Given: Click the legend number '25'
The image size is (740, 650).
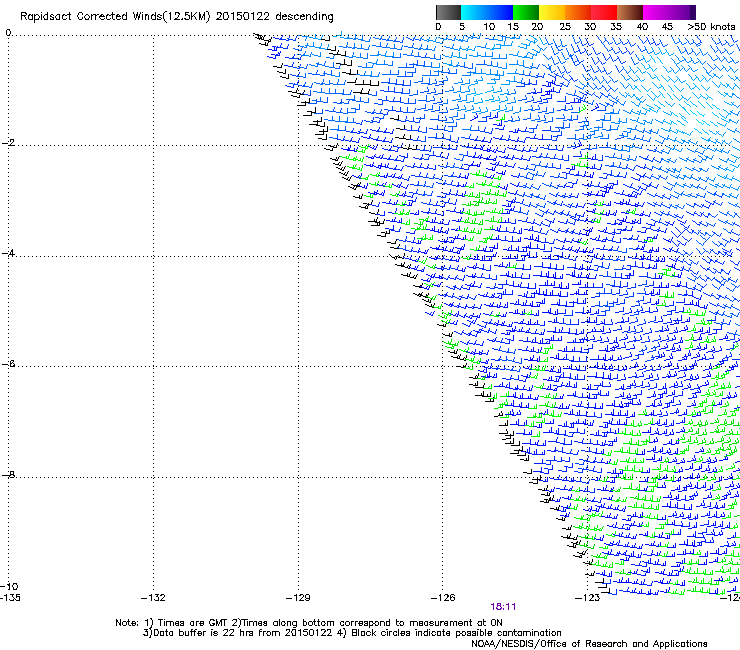Looking at the screenshot, I should tap(565, 27).
